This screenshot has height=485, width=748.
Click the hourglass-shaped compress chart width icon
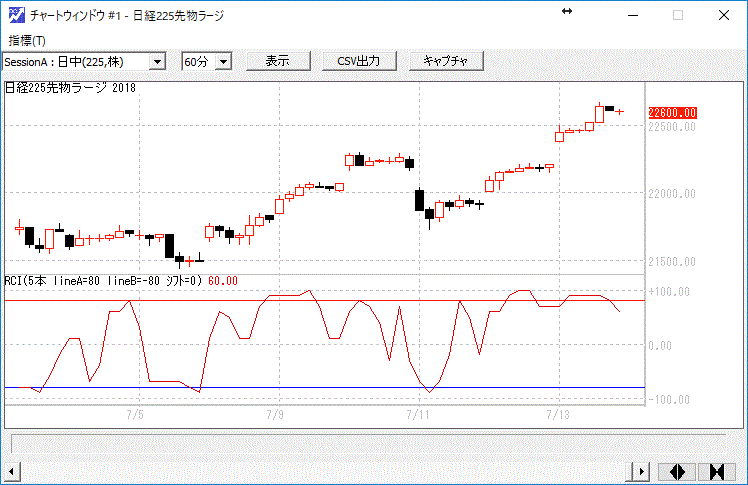coord(717,472)
